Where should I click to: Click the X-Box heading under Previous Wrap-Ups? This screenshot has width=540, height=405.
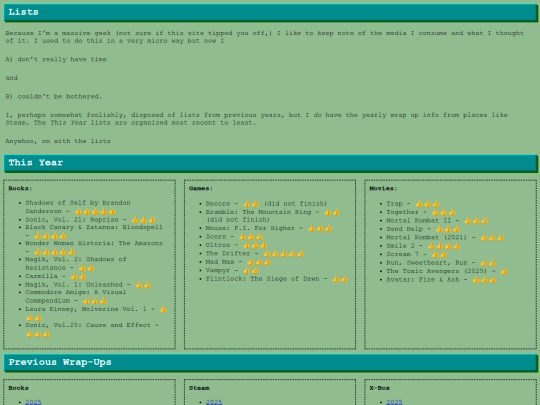tap(380, 388)
